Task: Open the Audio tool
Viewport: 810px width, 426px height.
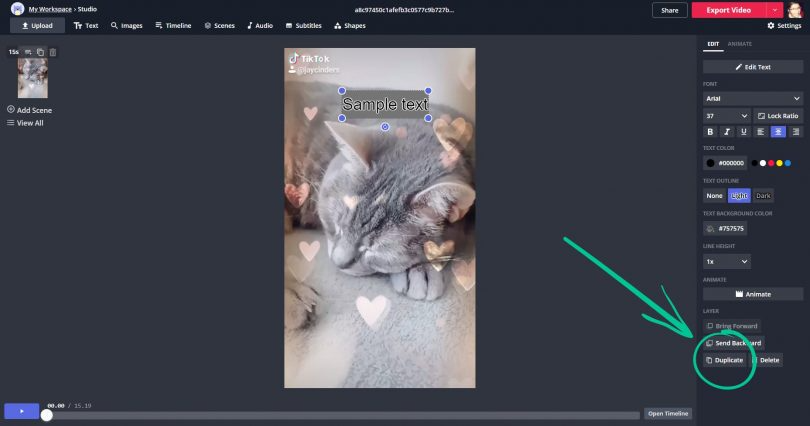Action: click(x=260, y=25)
